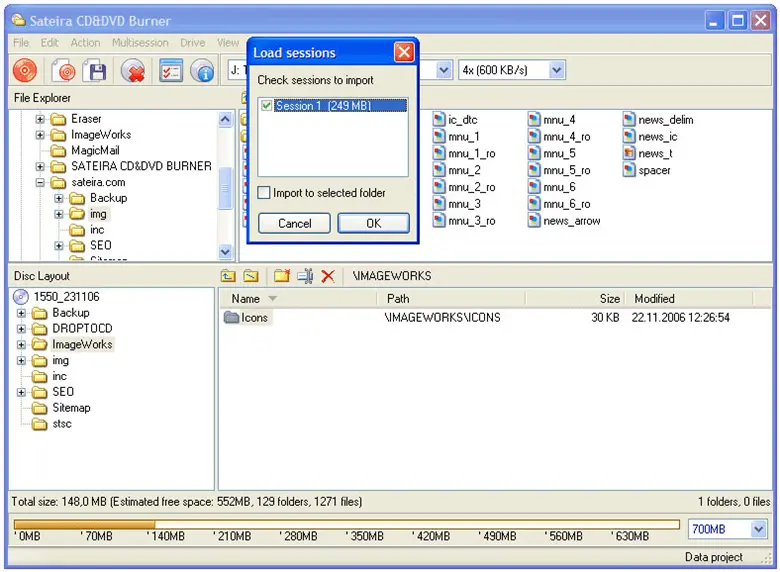780x572 pixels.
Task: Click the Size column header
Action: [x=609, y=298]
